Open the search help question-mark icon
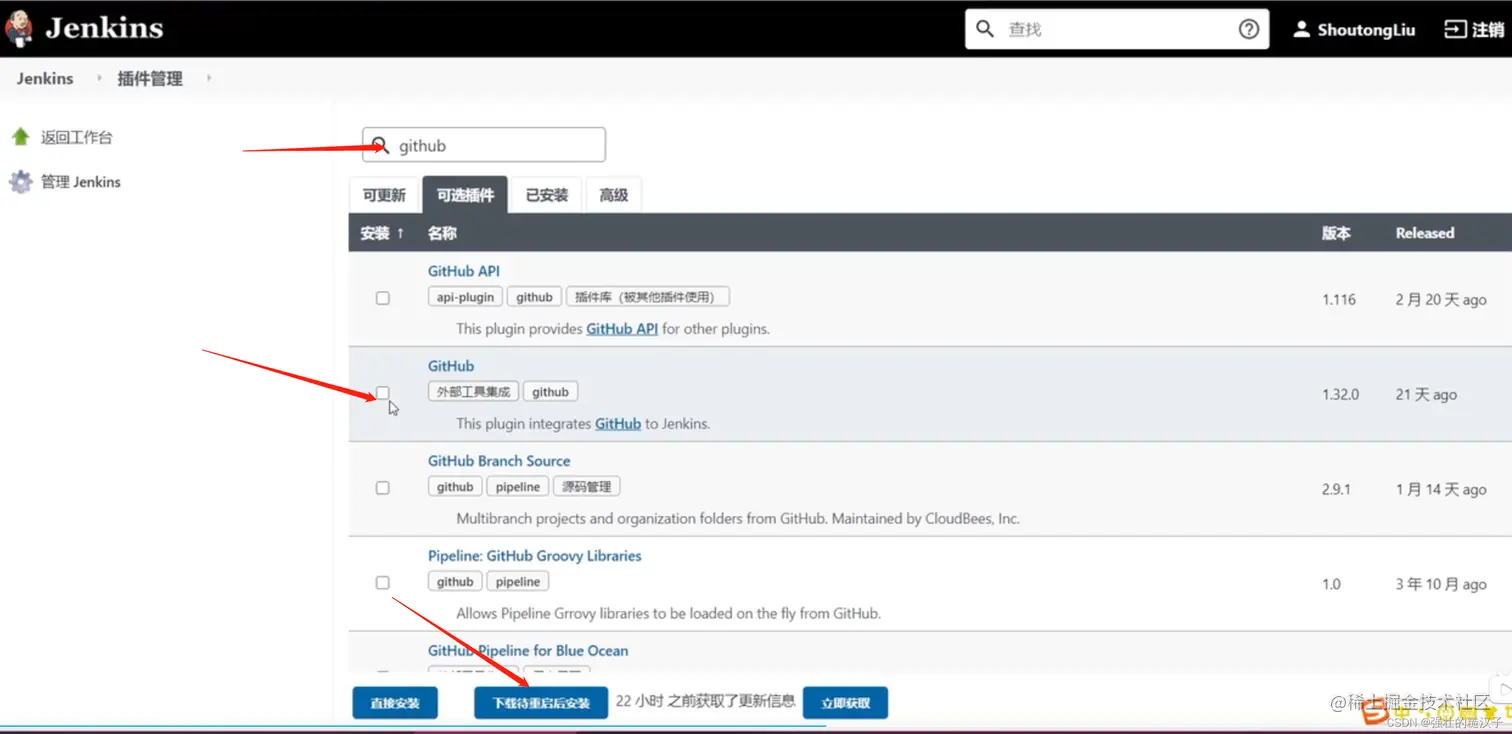Viewport: 1512px width, 734px height. (1248, 29)
